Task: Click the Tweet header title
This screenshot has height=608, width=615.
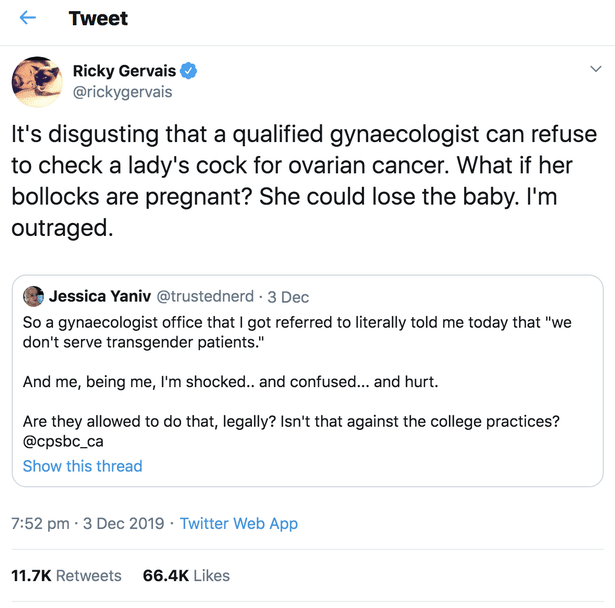Action: 98,19
